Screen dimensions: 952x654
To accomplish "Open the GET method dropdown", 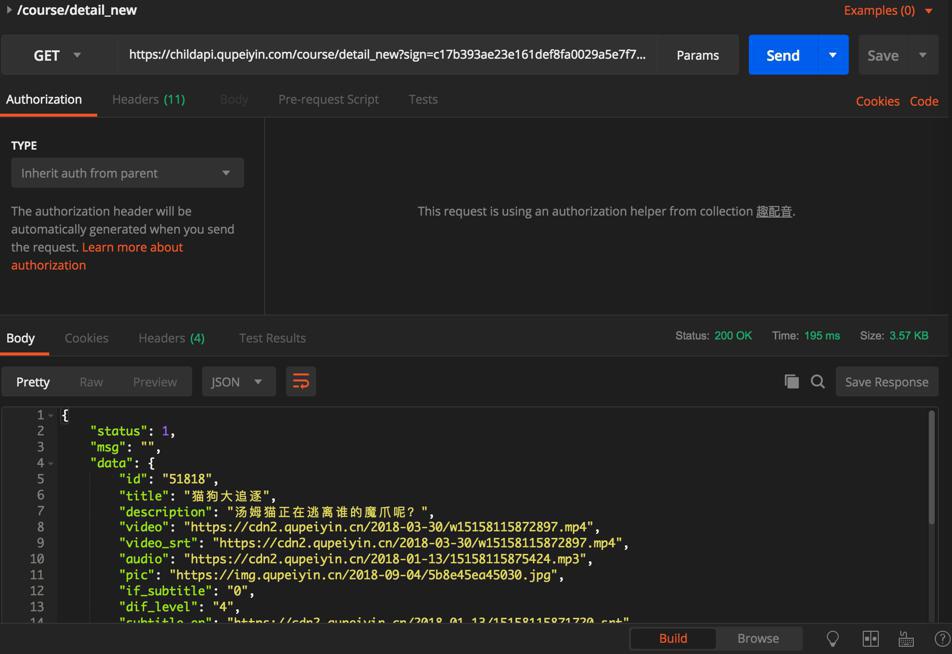I will [56, 55].
